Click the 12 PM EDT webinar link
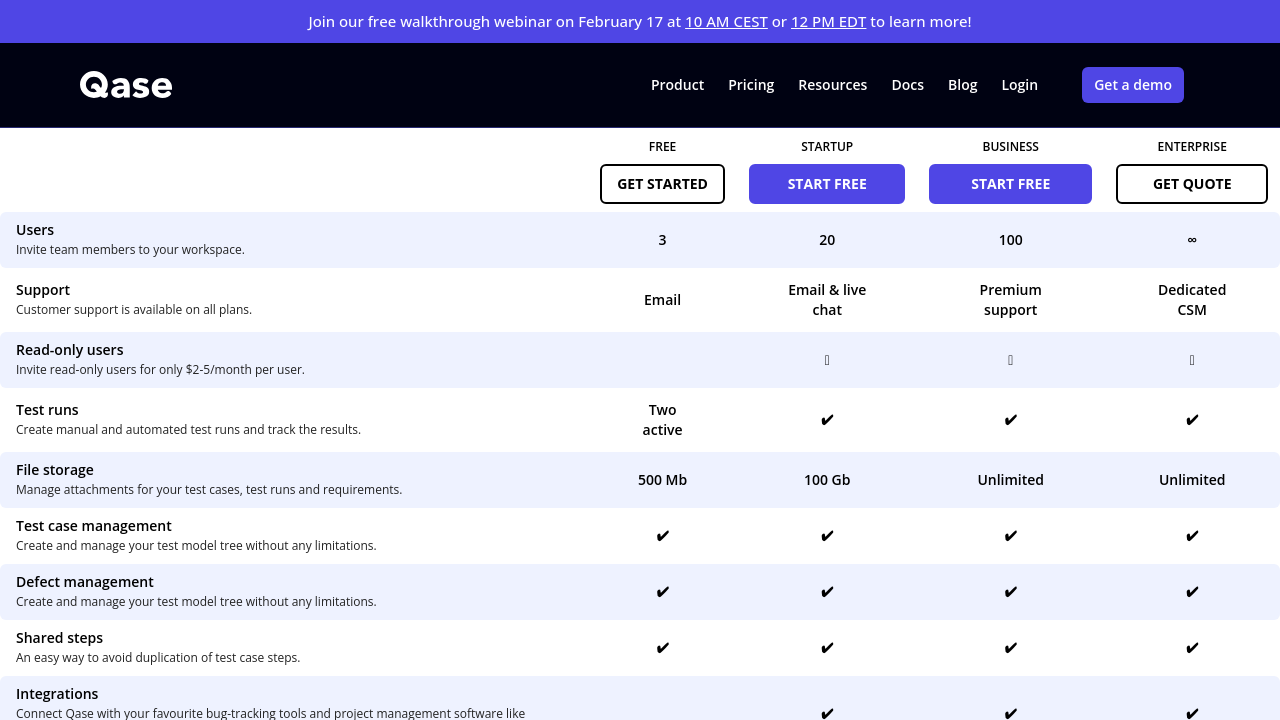Screen dimensions: 1280x720 click(828, 22)
